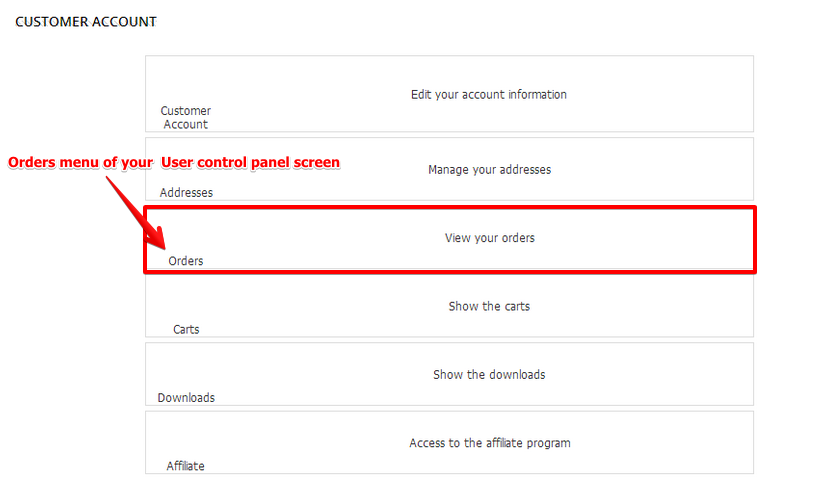This screenshot has height=498, width=828.
Task: Select Manage your addresses
Action: (x=489, y=169)
